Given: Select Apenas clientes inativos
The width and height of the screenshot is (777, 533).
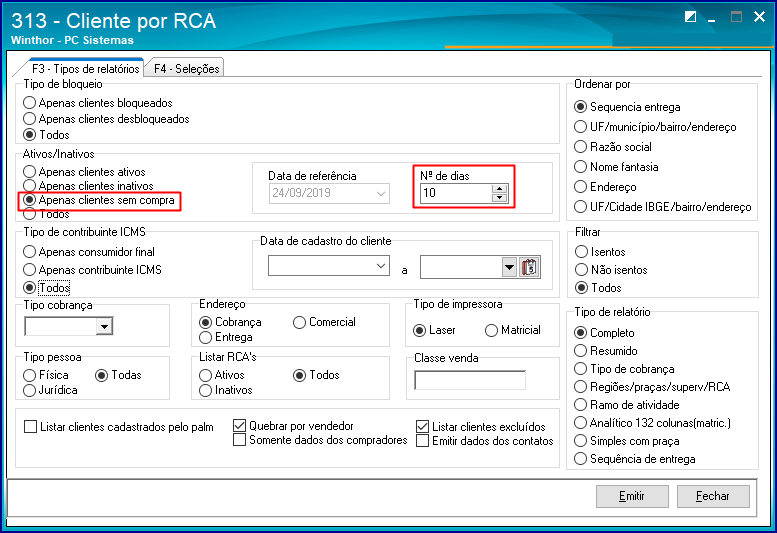Looking at the screenshot, I should coord(88,186).
